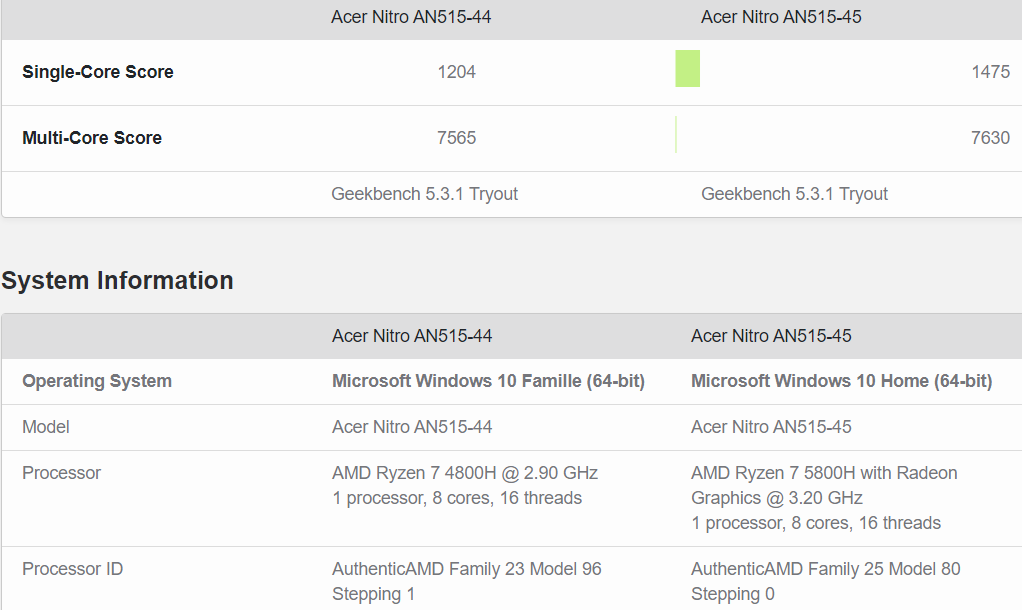Click AN515-44 header in System Information table
Screen dimensions: 1022x610
coord(412,336)
